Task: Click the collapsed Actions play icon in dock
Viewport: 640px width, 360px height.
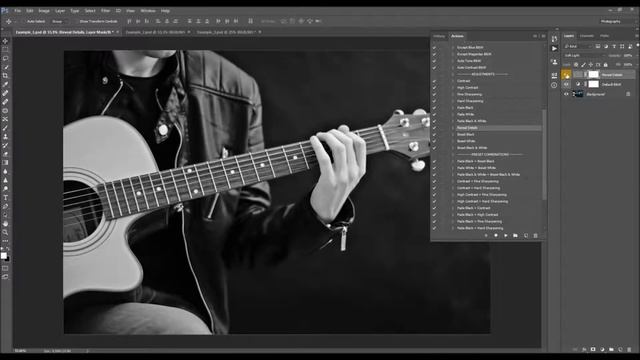Action: tap(554, 48)
